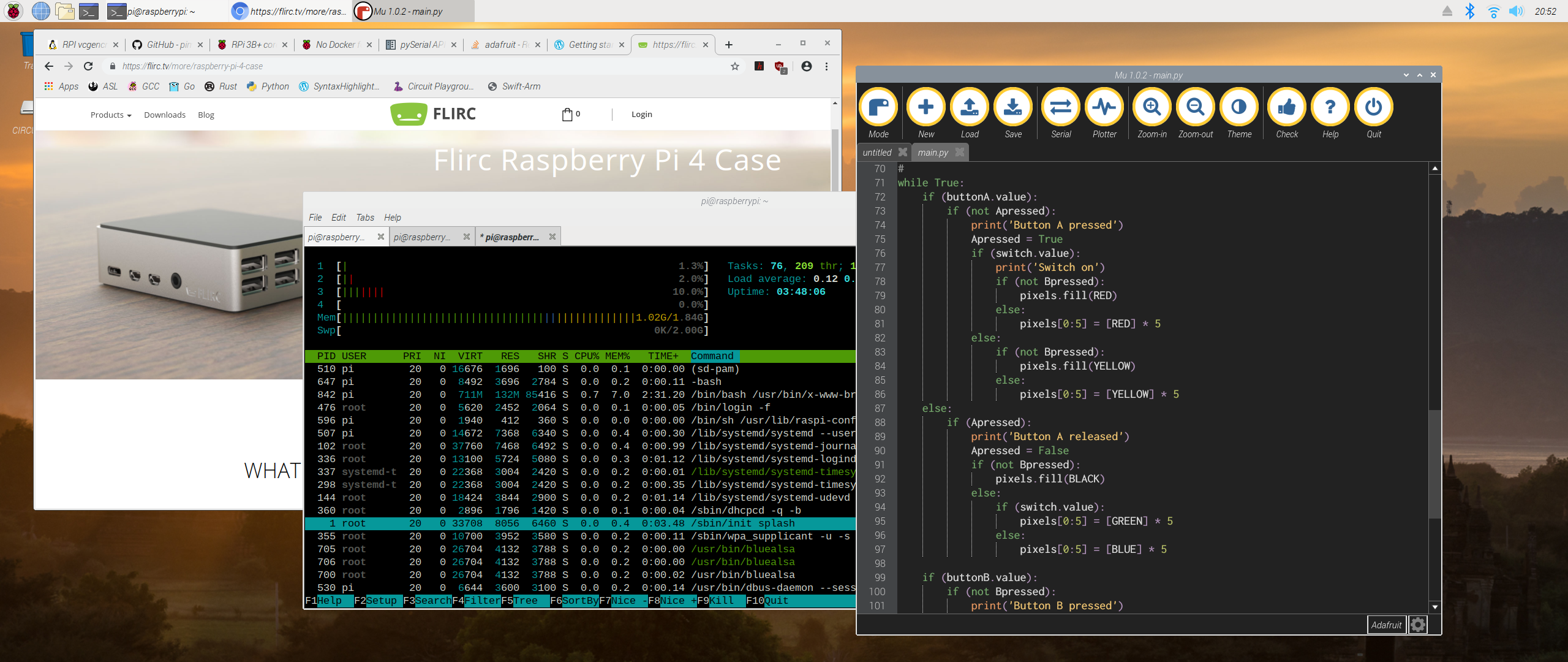Screen dimensions: 1568x662
Task: Click the Bluetooth icon in system tray
Action: point(1469,11)
